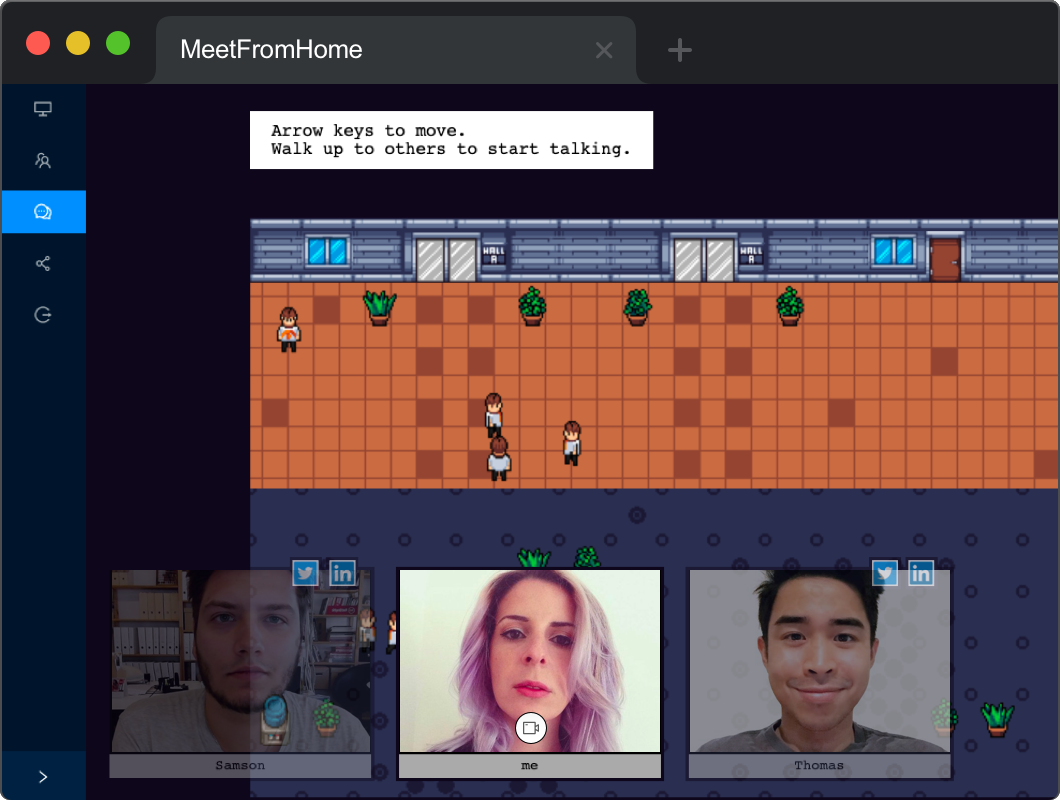Toggle your camera on the 'me' video tile

click(x=530, y=728)
